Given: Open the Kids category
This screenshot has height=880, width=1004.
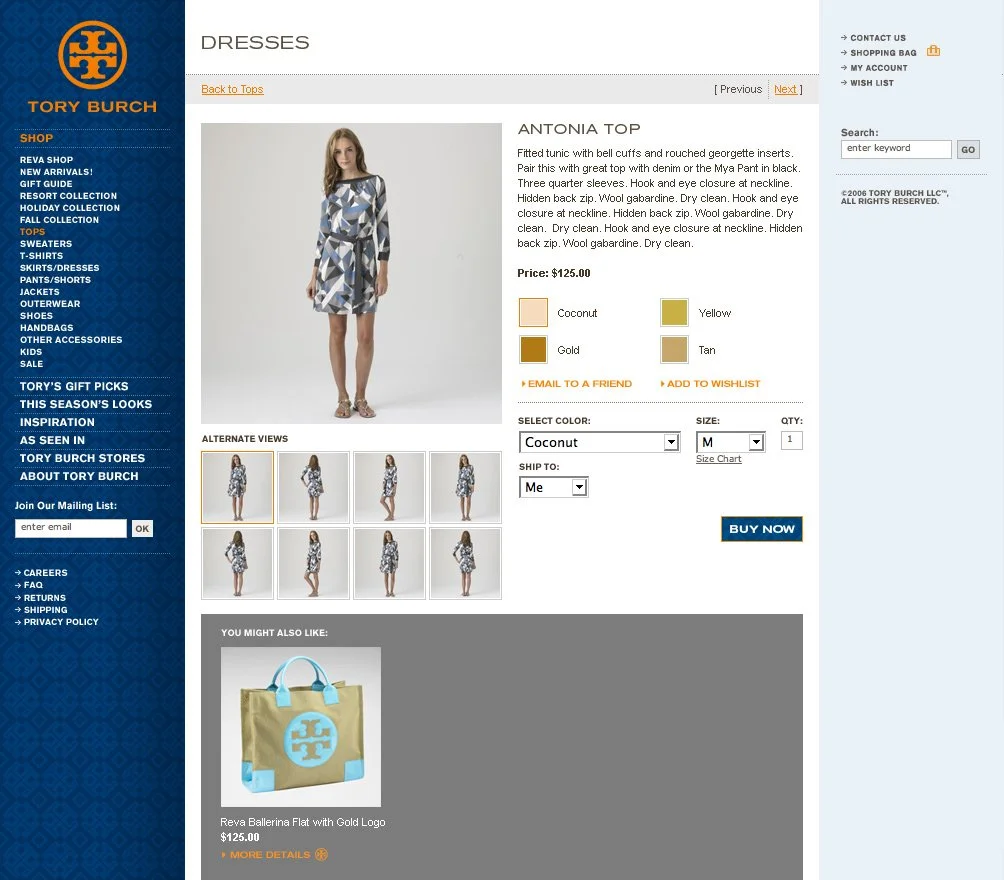Looking at the screenshot, I should click(31, 352).
